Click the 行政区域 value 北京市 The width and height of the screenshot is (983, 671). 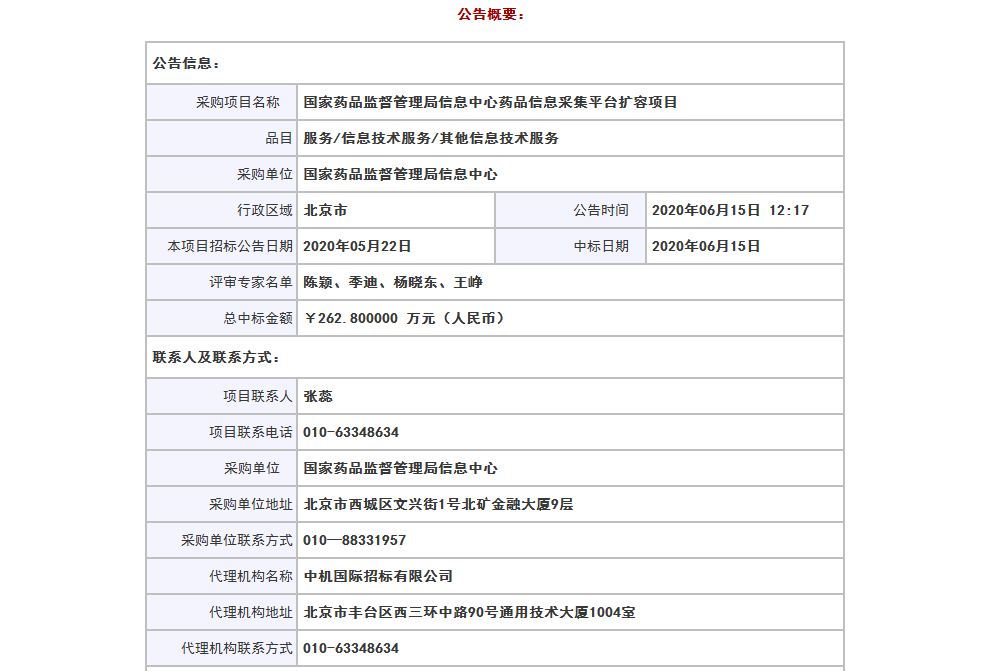pyautogui.click(x=325, y=210)
